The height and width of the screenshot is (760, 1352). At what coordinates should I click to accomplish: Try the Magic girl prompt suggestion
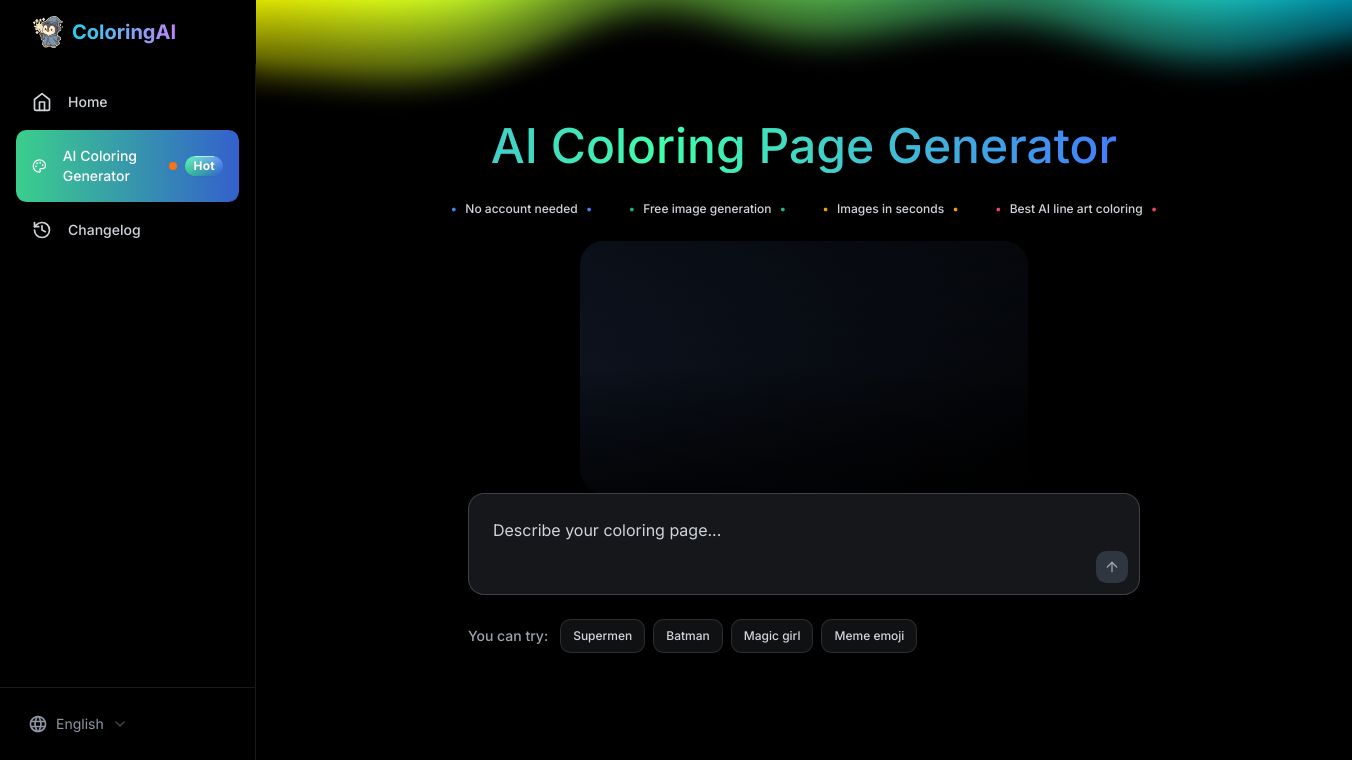coord(772,636)
